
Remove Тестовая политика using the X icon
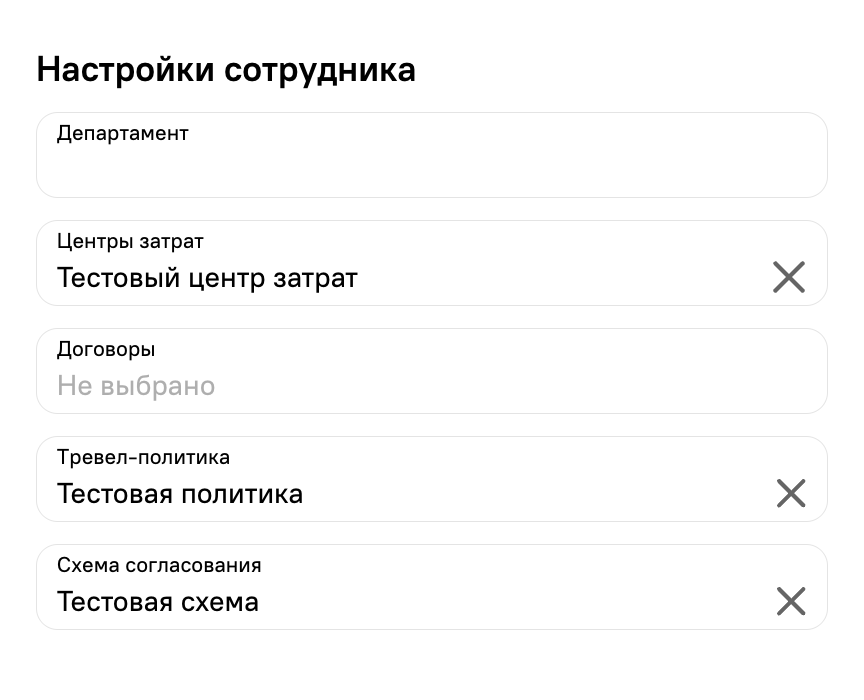tap(791, 493)
